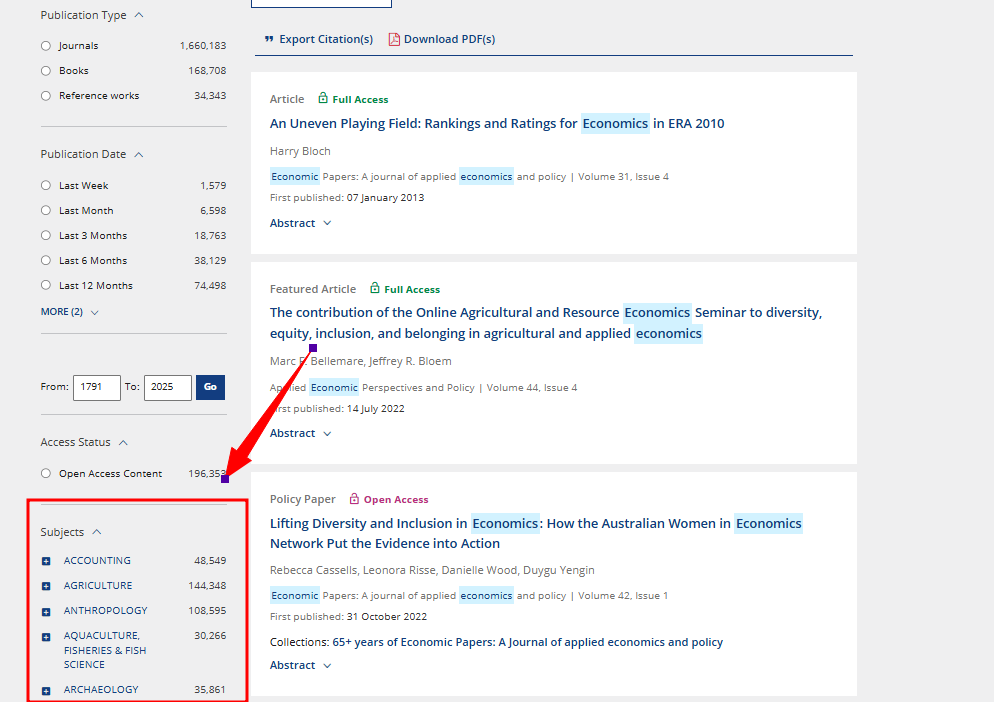The height and width of the screenshot is (702, 994).
Task: Expand the ACCOUNTING subject plus icon
Action: pos(46,561)
